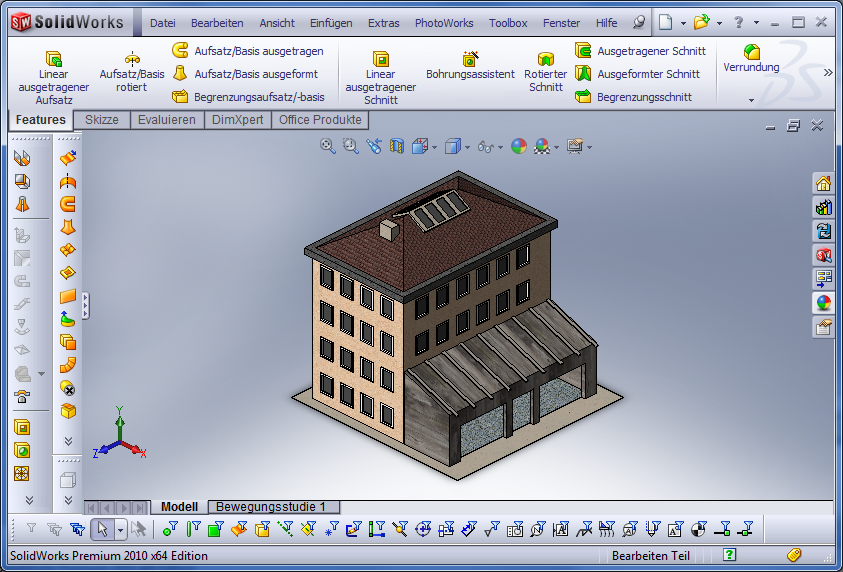Click the green help box in status bar
The image size is (843, 572).
[x=730, y=555]
